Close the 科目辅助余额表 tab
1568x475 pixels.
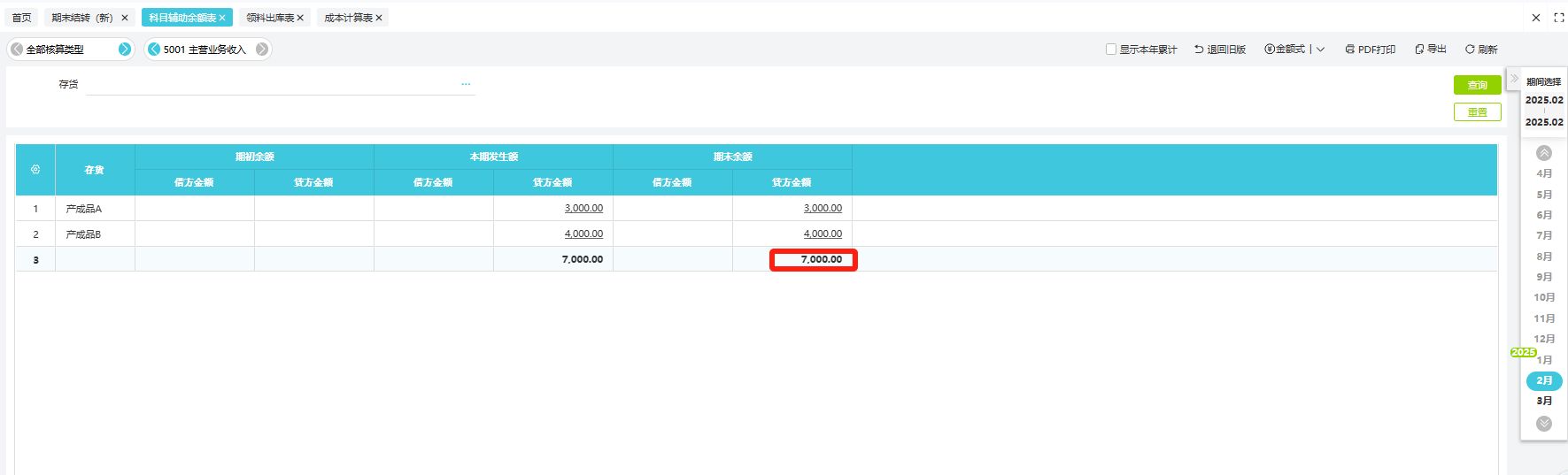click(x=222, y=18)
